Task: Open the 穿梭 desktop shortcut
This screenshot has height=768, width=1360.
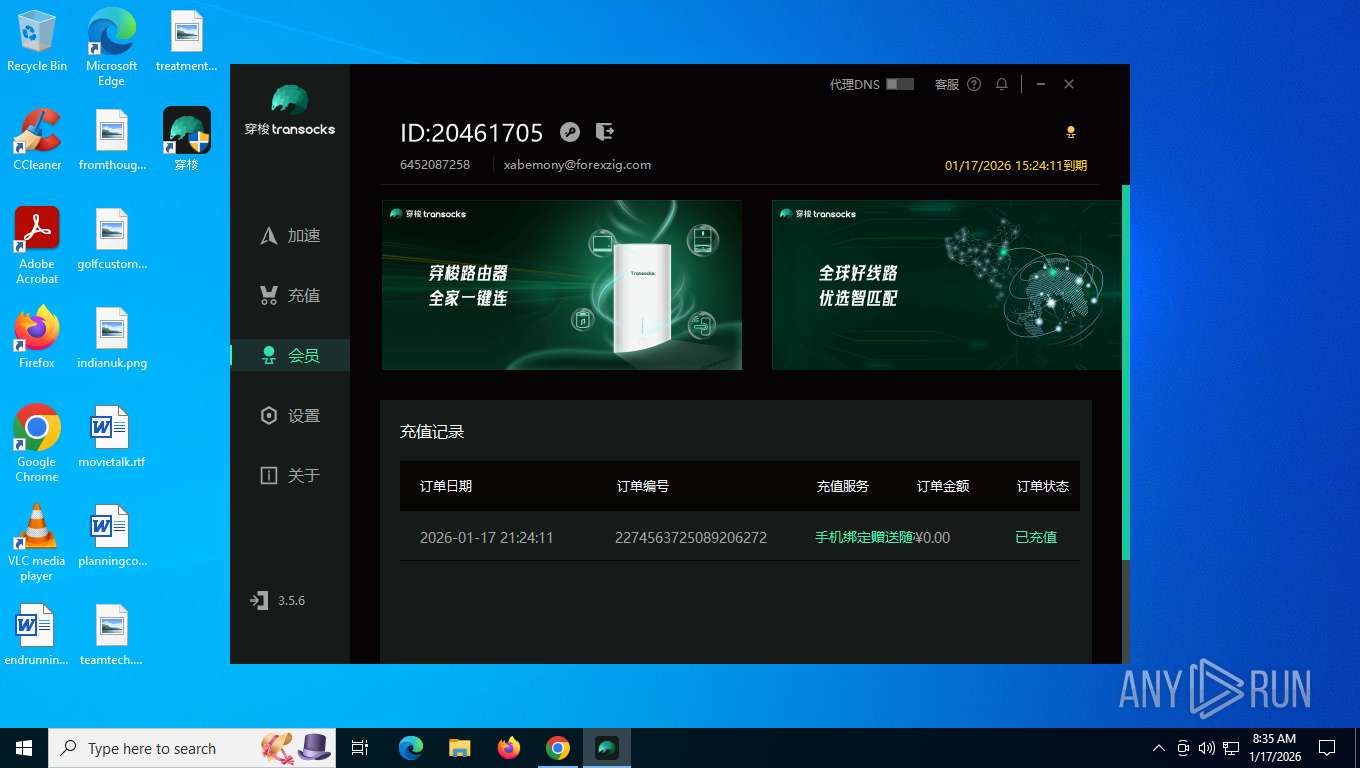Action: pyautogui.click(x=187, y=140)
